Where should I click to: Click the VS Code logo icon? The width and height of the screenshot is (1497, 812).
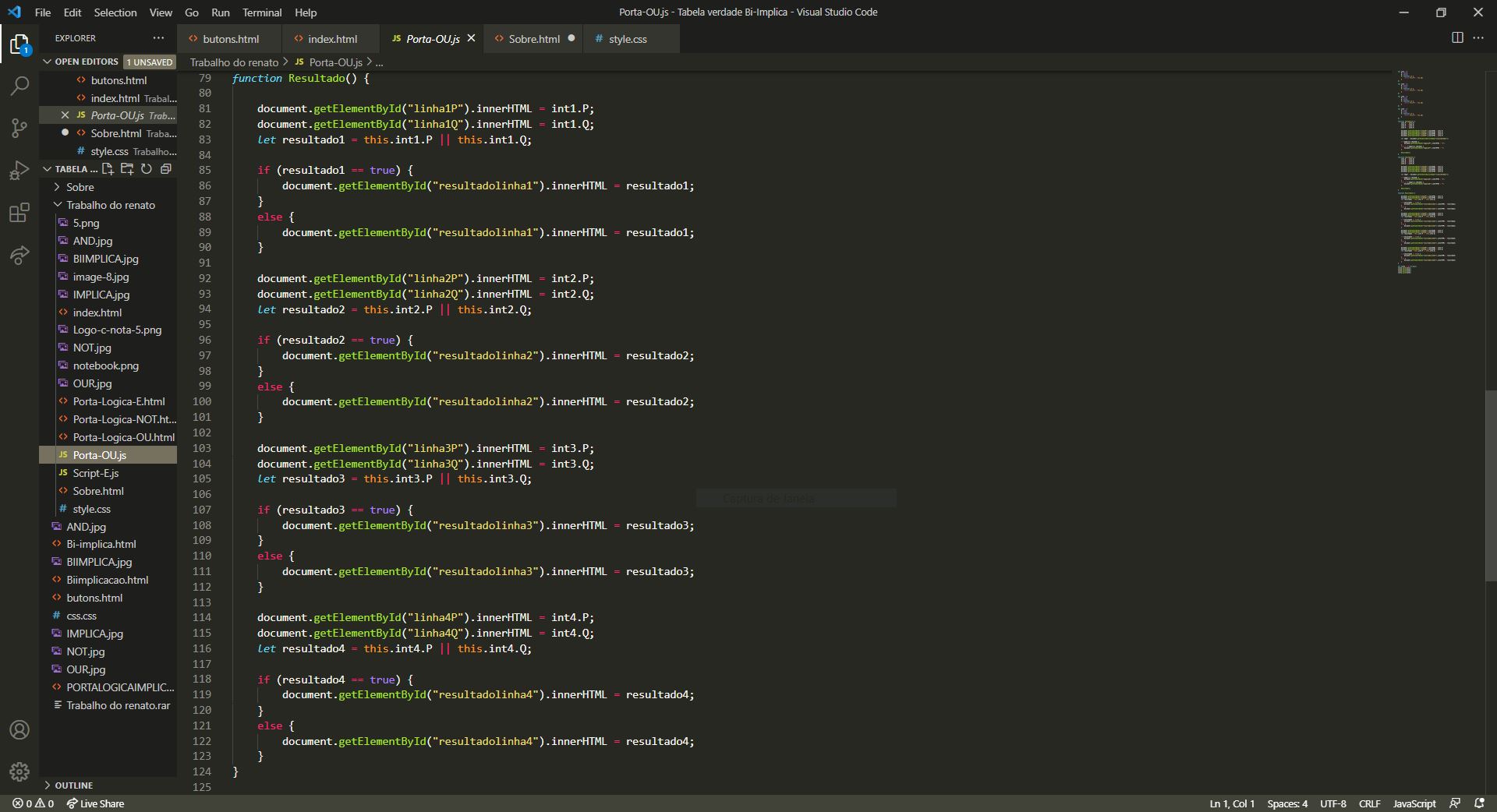tap(14, 12)
